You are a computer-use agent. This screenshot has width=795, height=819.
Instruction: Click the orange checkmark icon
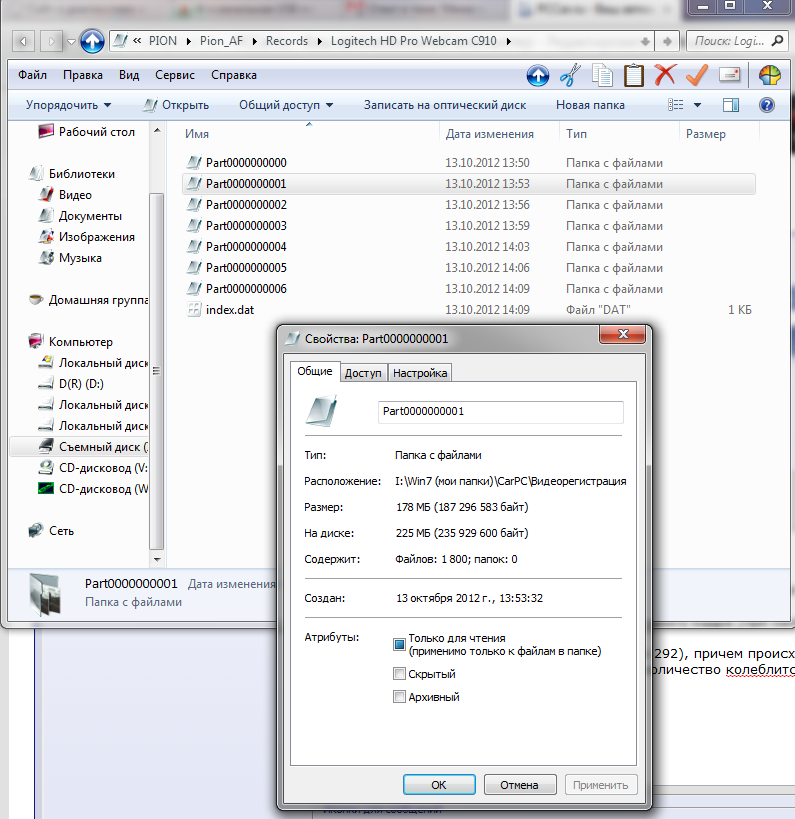[697, 75]
